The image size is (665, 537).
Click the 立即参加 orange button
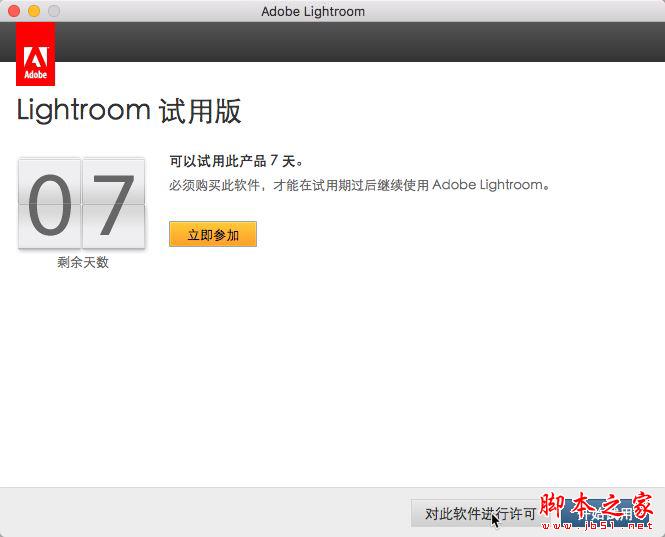pos(213,234)
